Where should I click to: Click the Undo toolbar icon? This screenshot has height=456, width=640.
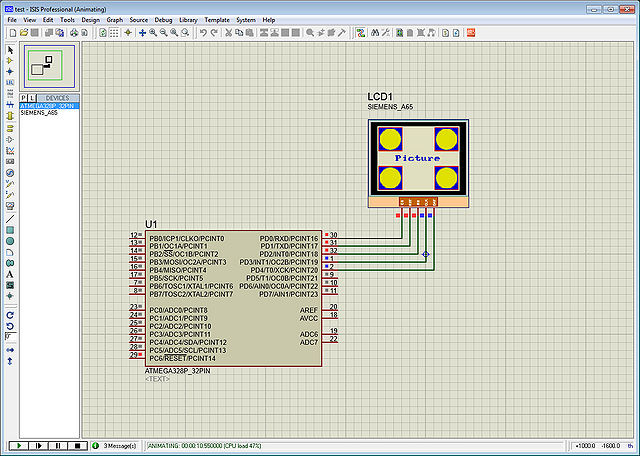203,33
